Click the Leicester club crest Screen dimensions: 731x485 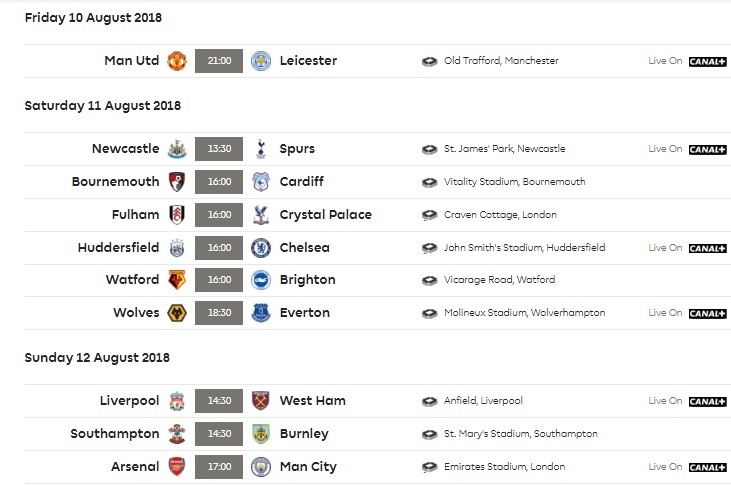[x=261, y=61]
